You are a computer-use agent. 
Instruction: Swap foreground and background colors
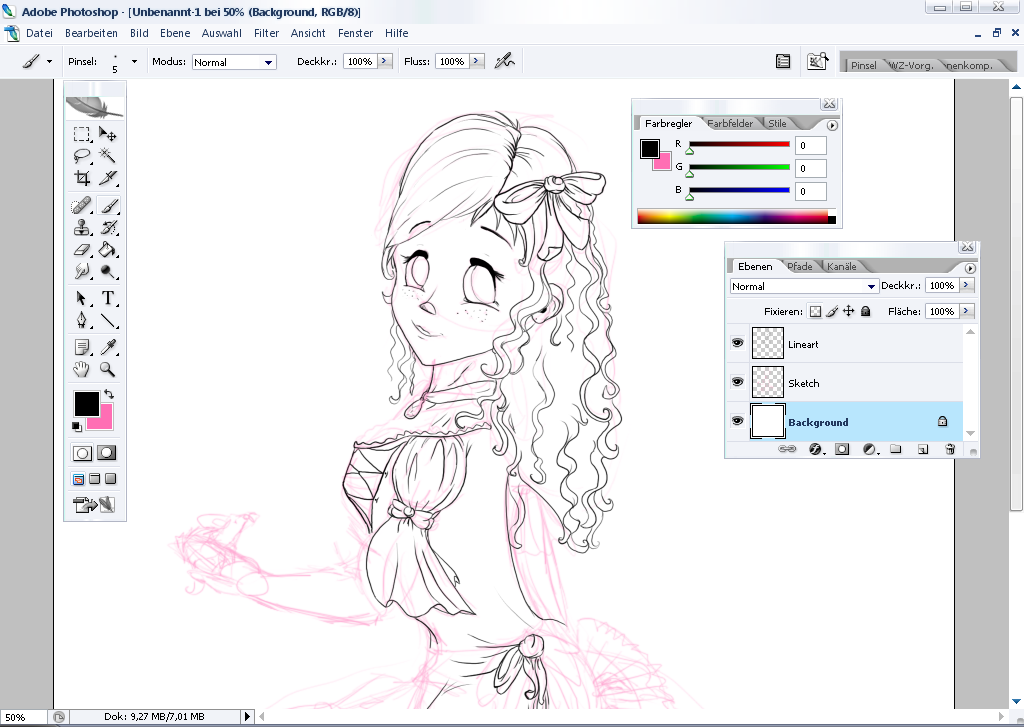[x=109, y=395]
